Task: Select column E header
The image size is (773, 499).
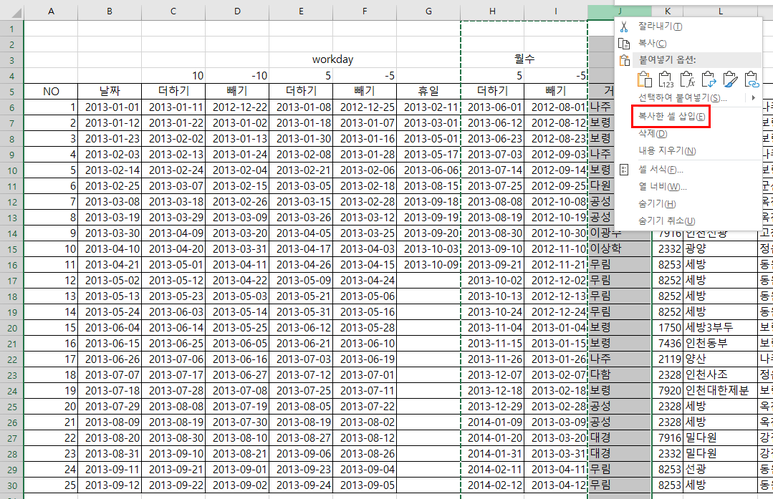Action: (x=301, y=11)
